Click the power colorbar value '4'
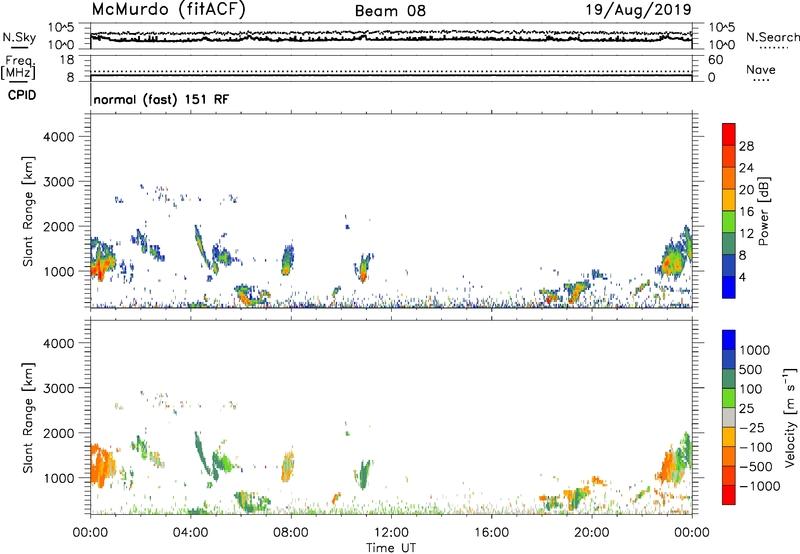The height and width of the screenshot is (554, 800). (x=743, y=277)
